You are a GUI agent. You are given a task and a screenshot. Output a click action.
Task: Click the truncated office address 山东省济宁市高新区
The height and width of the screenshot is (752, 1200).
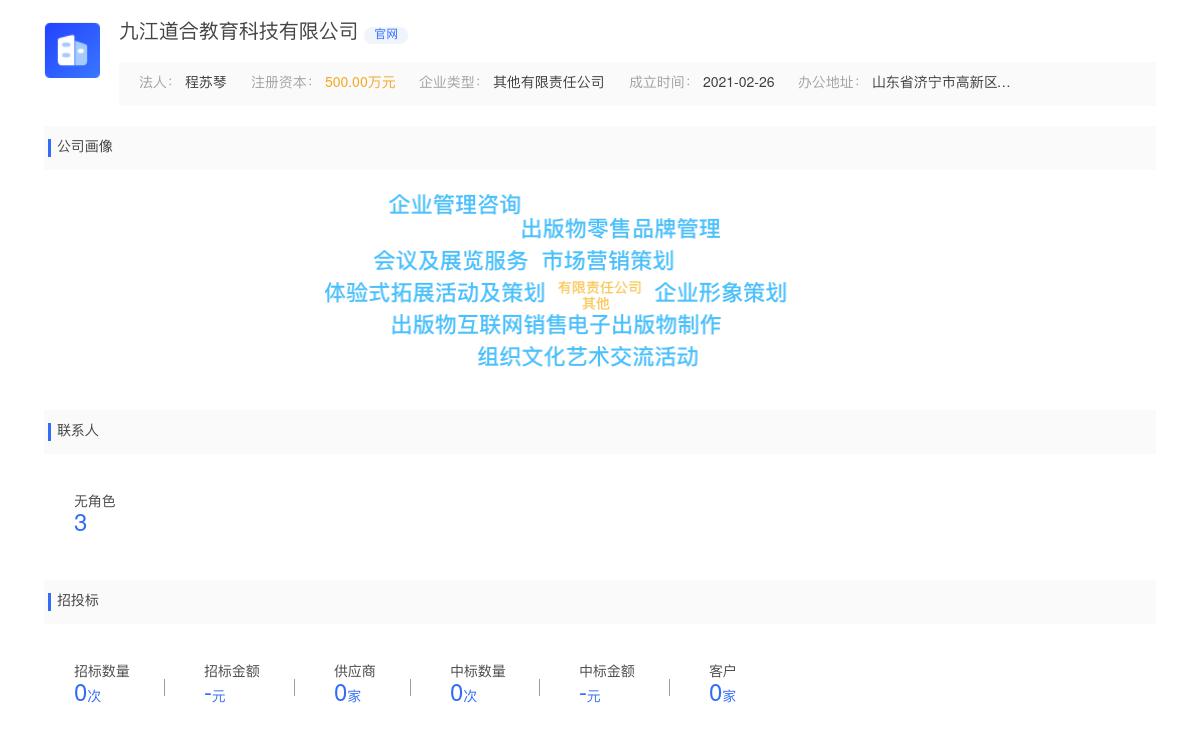tap(940, 83)
